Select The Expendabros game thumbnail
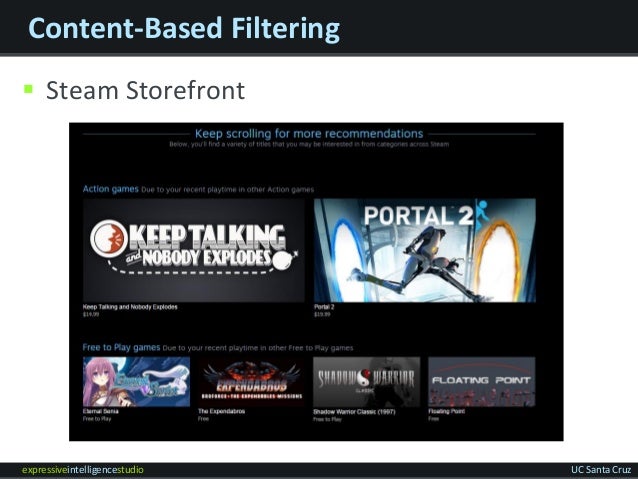Screen dimensions: 638x479 tap(251, 382)
